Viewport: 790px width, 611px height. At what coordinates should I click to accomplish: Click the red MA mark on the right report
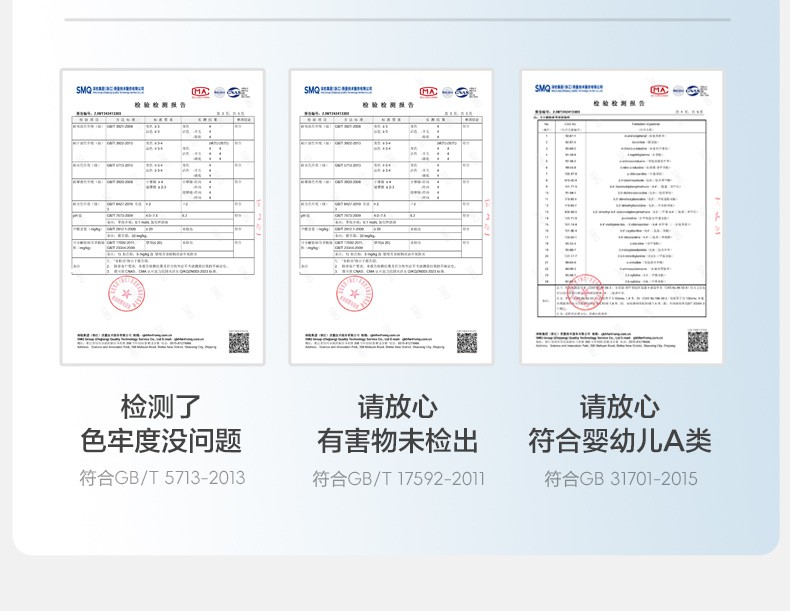point(659,89)
